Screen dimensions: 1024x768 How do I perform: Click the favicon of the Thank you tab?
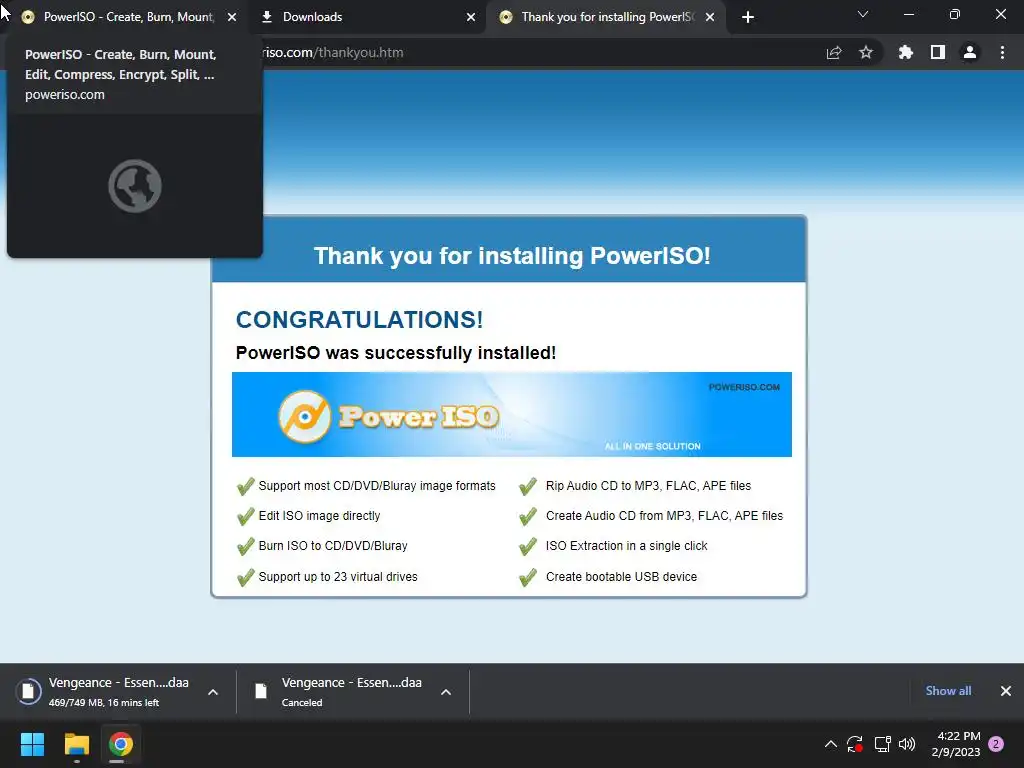[x=505, y=17]
